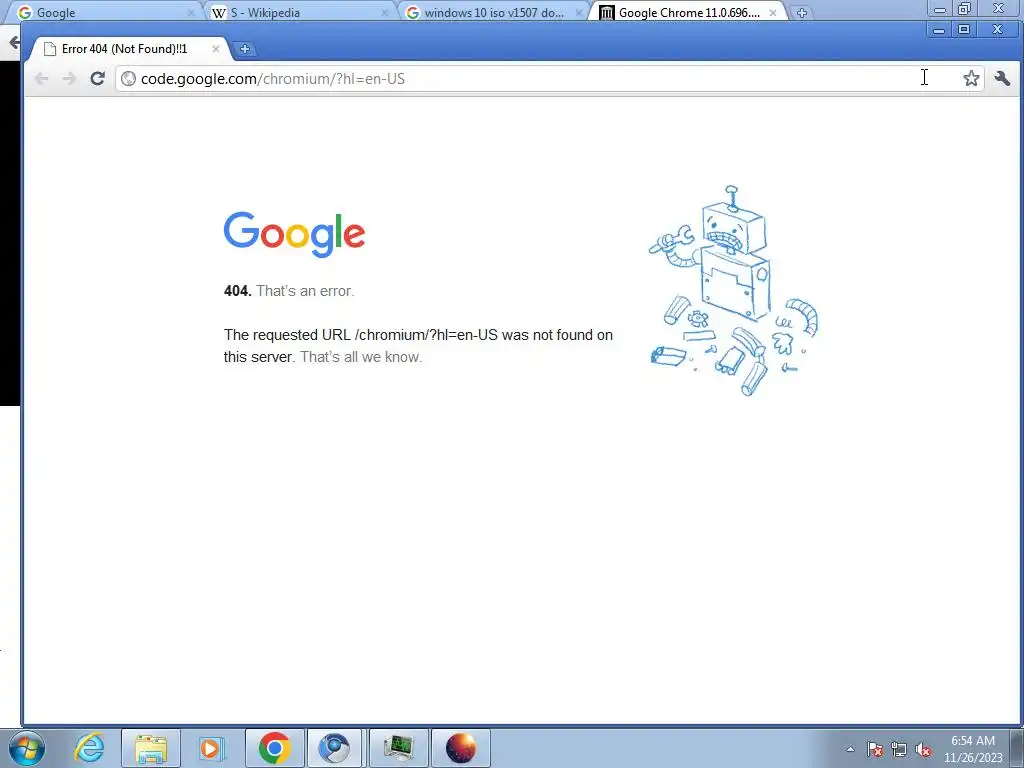Close the Error 404 (Not Found) tab
Image resolution: width=1024 pixels, height=768 pixels.
(216, 49)
